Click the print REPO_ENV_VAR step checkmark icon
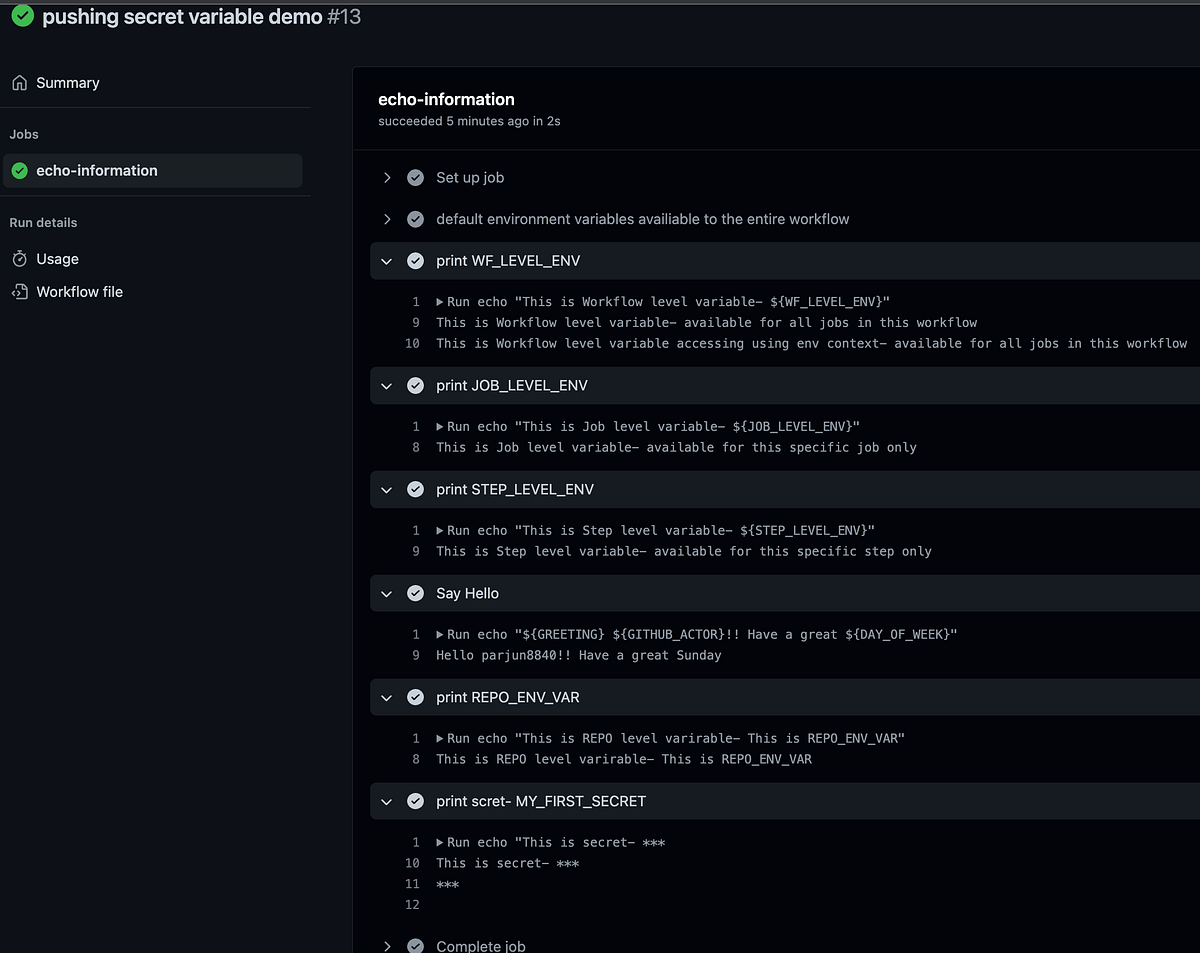Image resolution: width=1200 pixels, height=953 pixels. tap(415, 698)
